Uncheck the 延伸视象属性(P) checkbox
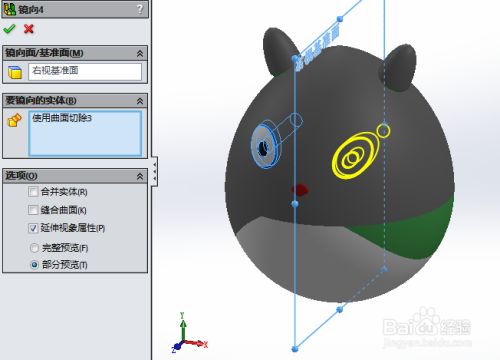 point(33,228)
